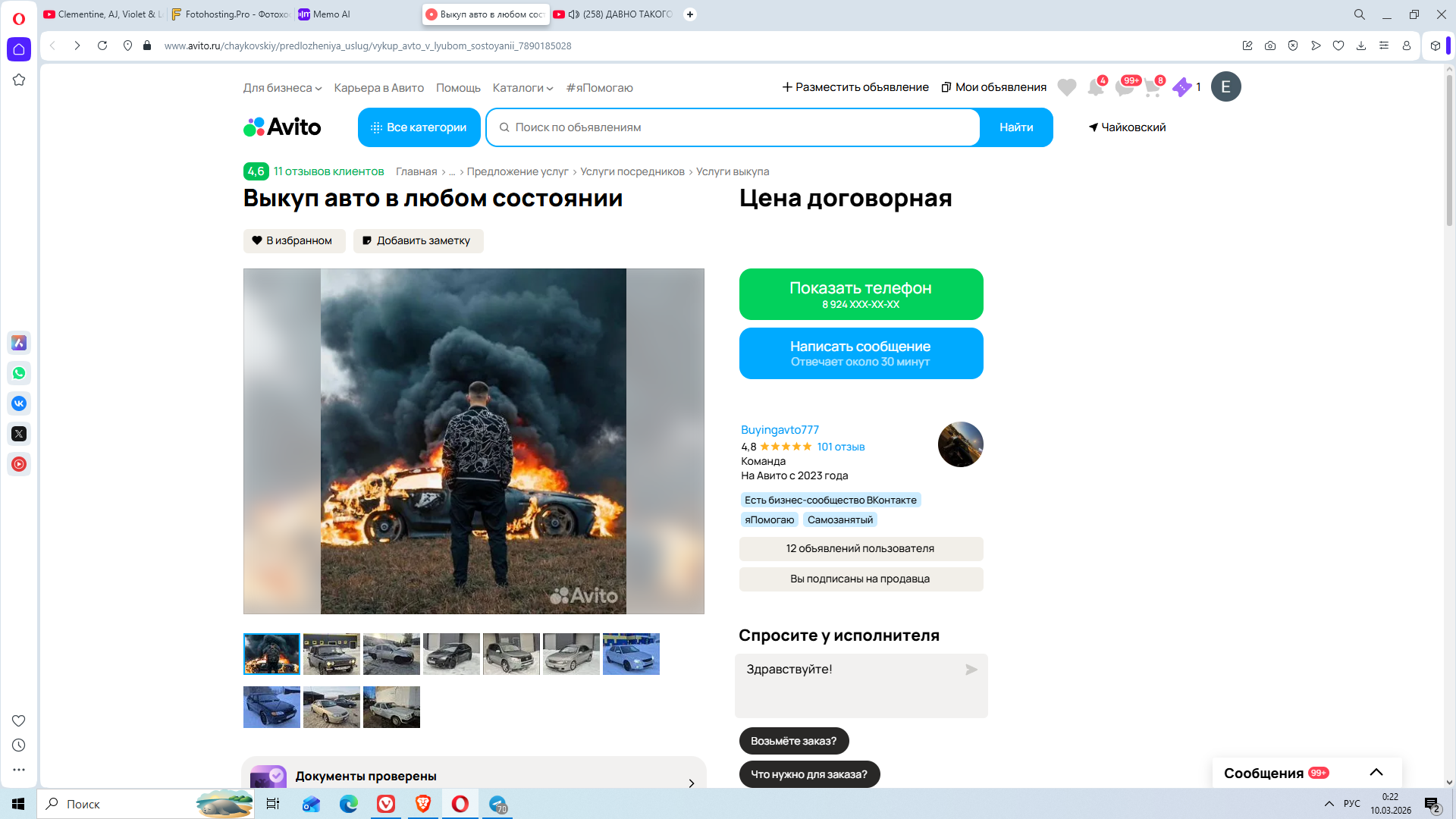1456x819 pixels.
Task: Expand the 'Сообщения' chat panel chevron
Action: tap(1376, 773)
